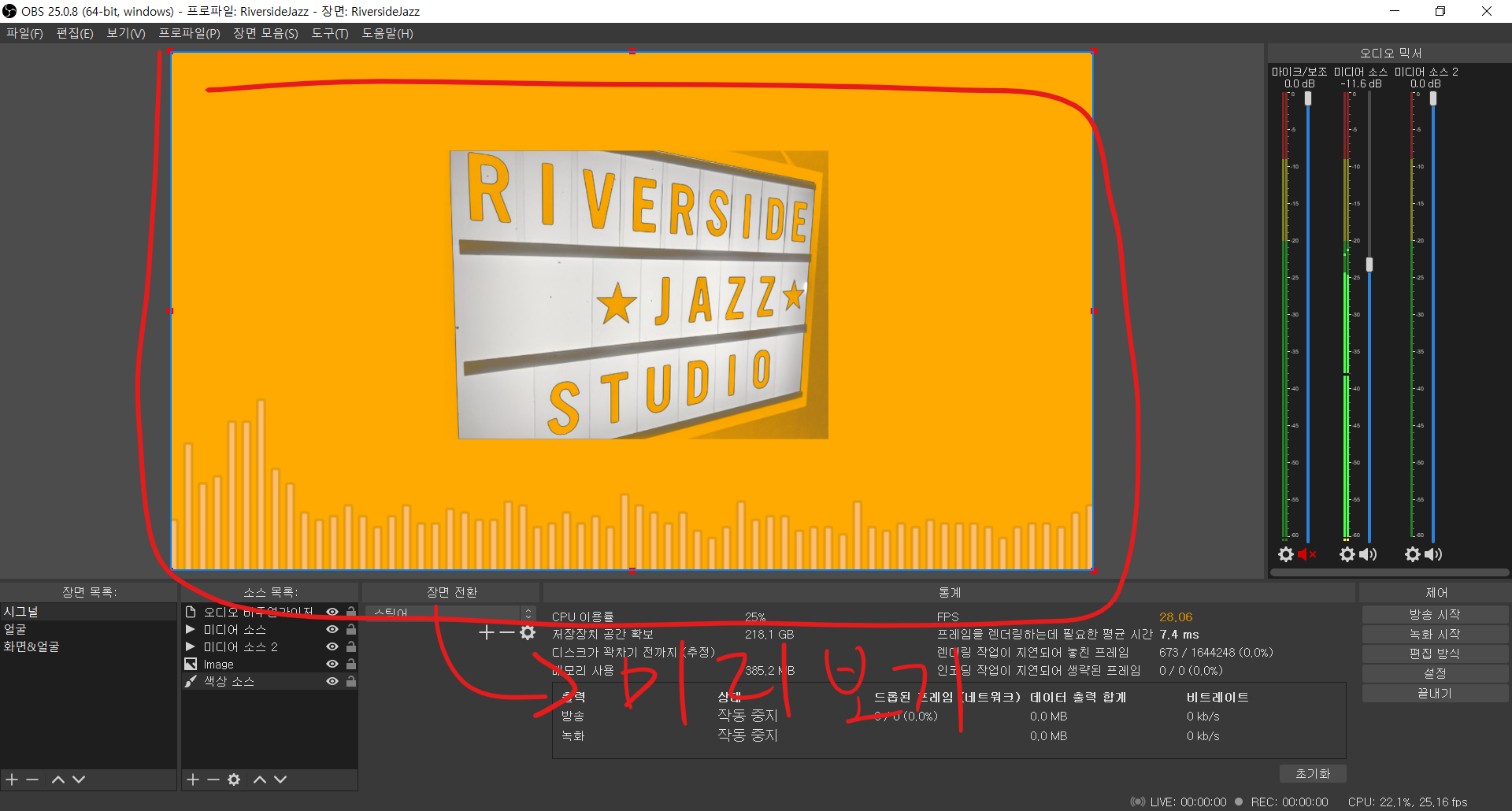The image size is (1512, 811).
Task: Open settings gear for 미디어 소스 mixer channel
Action: 1347,554
